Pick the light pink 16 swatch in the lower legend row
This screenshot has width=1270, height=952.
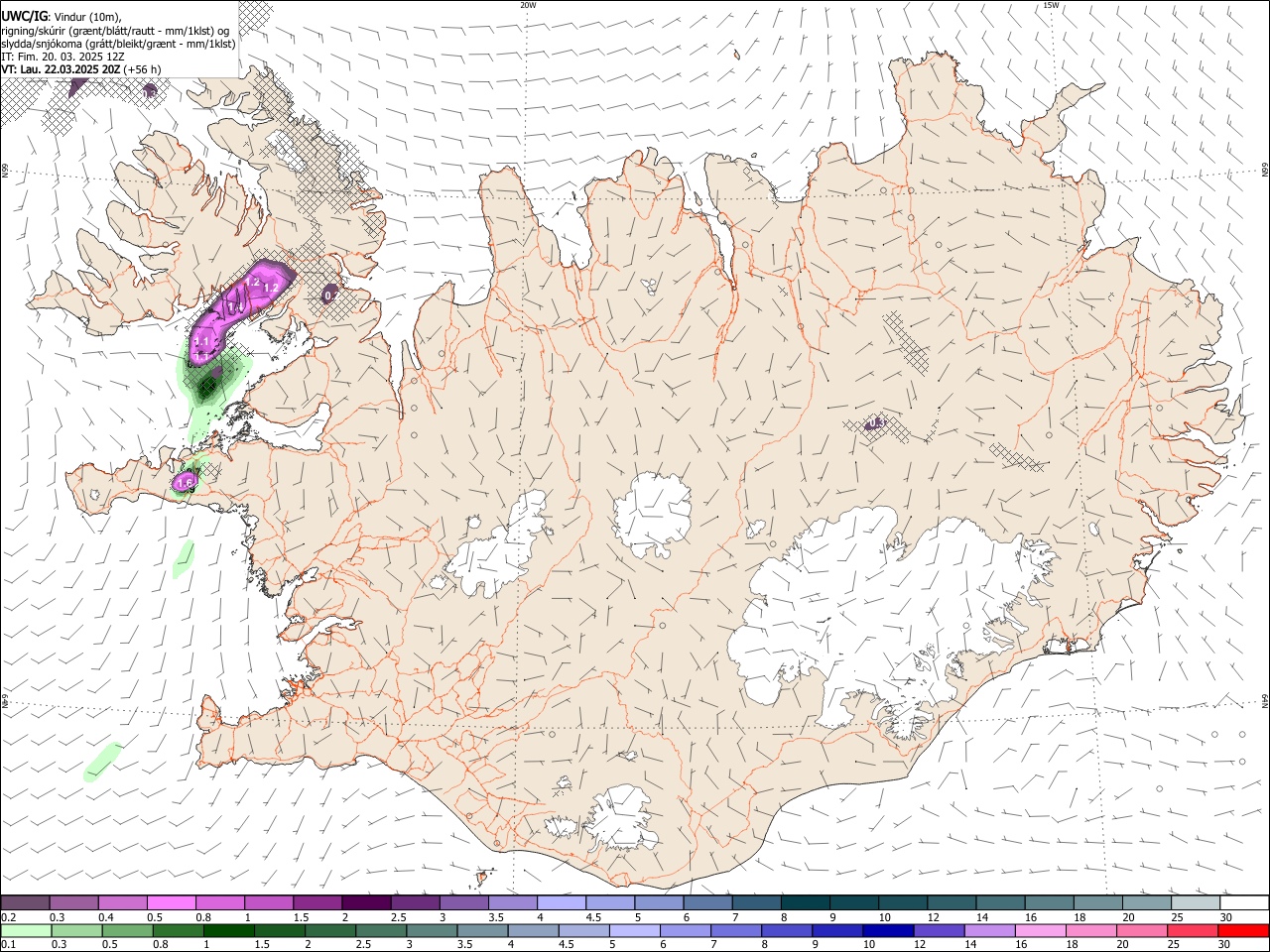pos(1041,931)
